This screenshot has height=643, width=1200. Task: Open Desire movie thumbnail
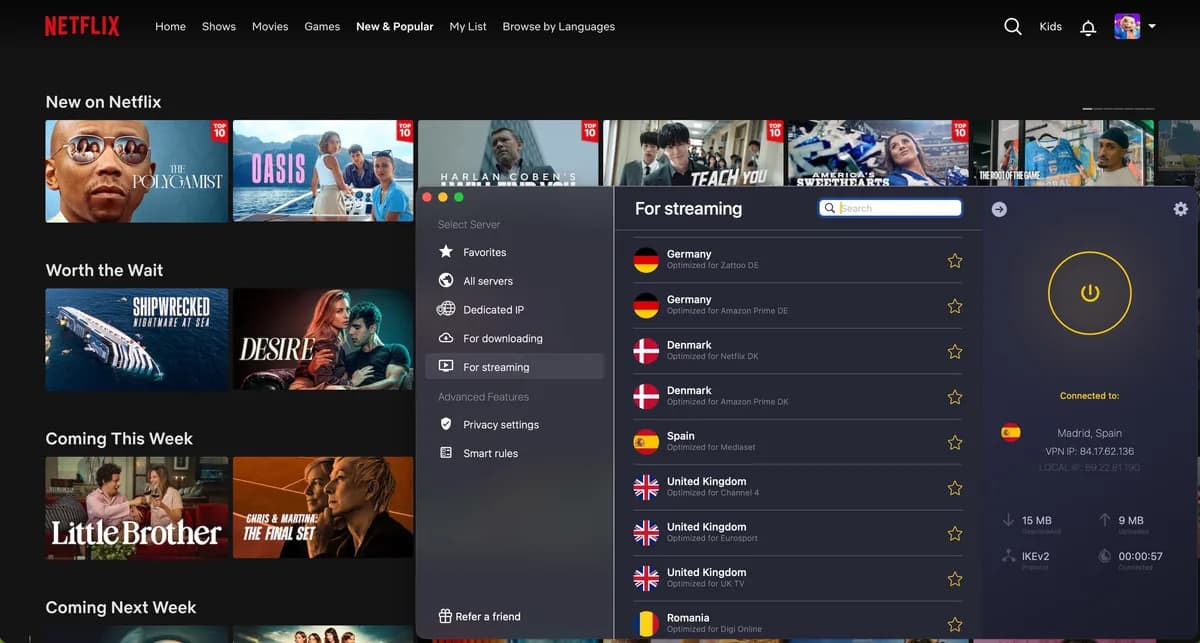(x=323, y=339)
